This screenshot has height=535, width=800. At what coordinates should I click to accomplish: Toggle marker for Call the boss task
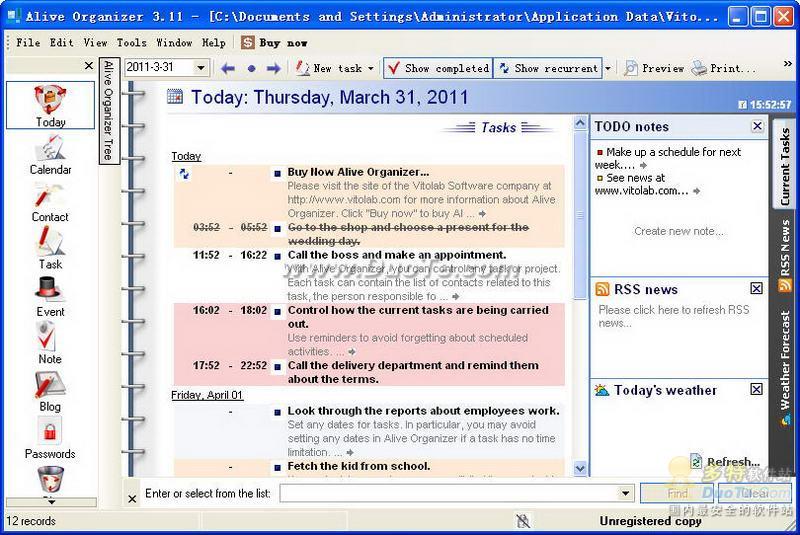278,256
